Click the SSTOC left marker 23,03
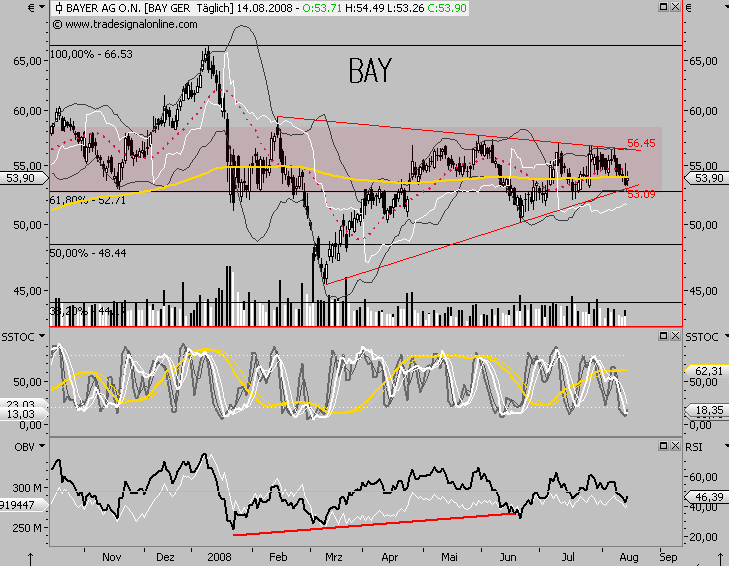This screenshot has height=566, width=729. pyautogui.click(x=23, y=404)
